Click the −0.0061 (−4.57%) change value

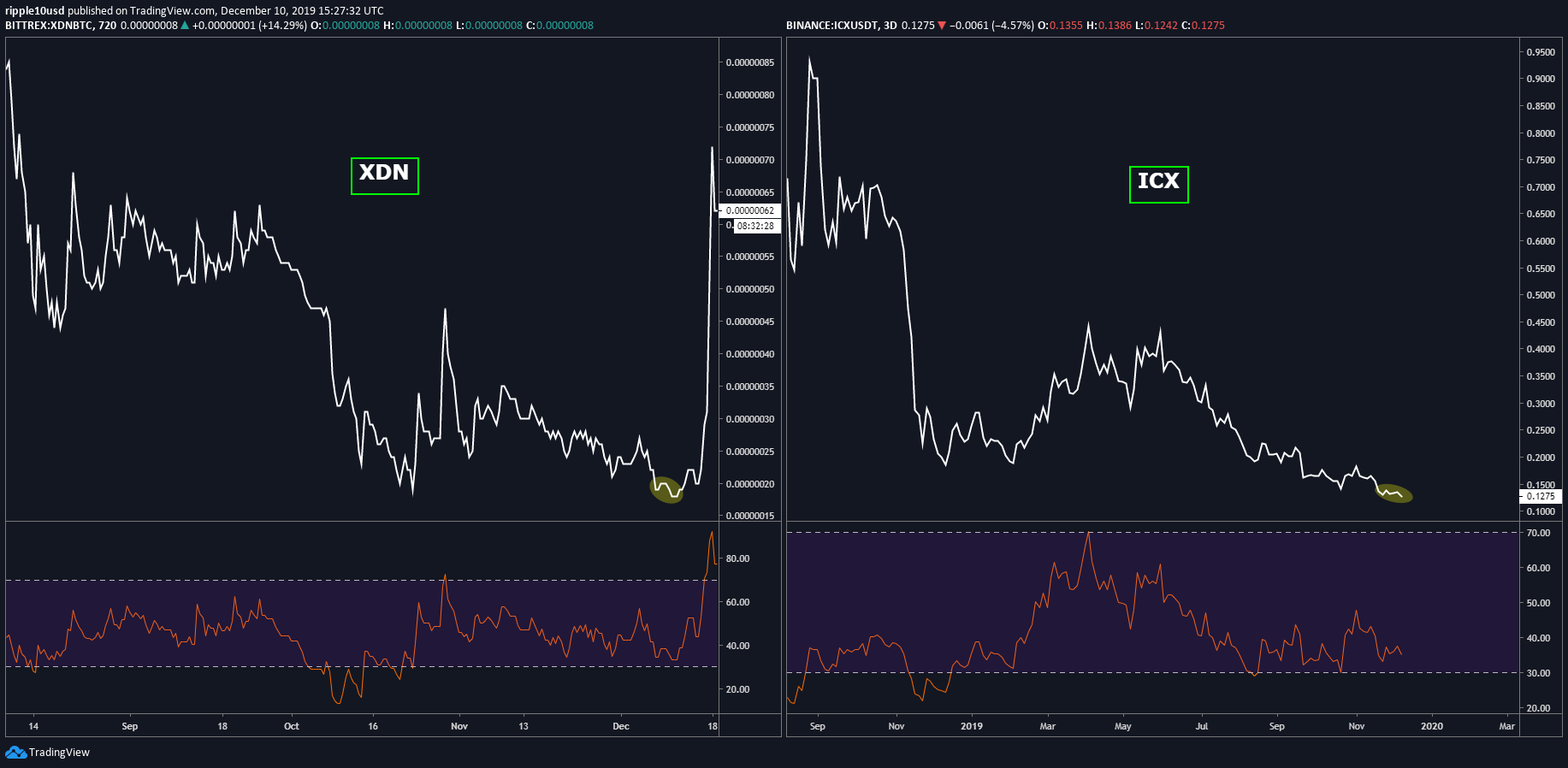pos(991,25)
